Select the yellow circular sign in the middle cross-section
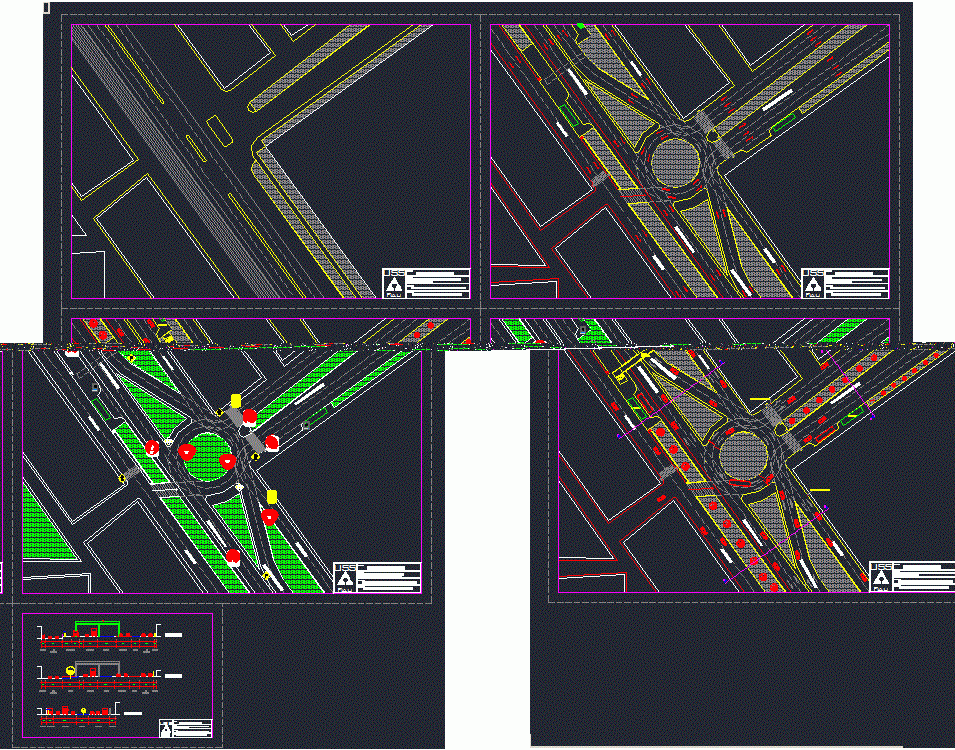955x750 pixels. pos(70,669)
